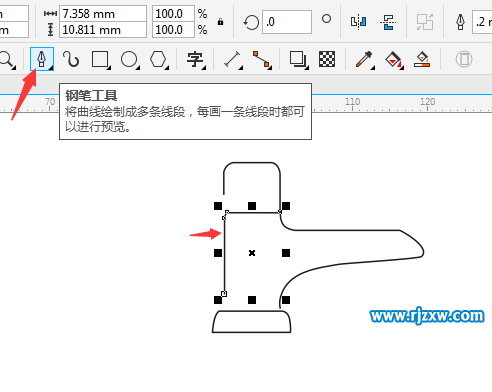
Task: Click the bottom node of the vertical line
Action: coord(224,294)
